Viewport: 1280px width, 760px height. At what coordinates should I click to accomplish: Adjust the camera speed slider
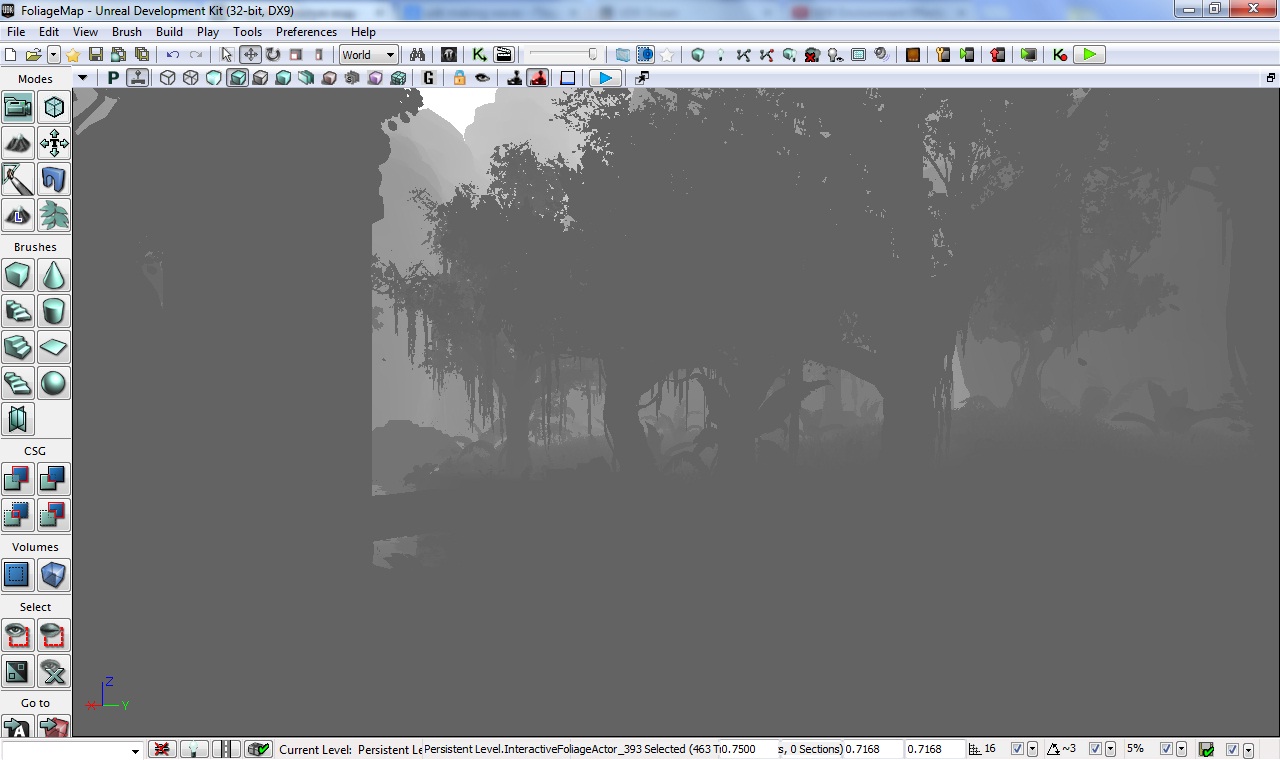(564, 55)
